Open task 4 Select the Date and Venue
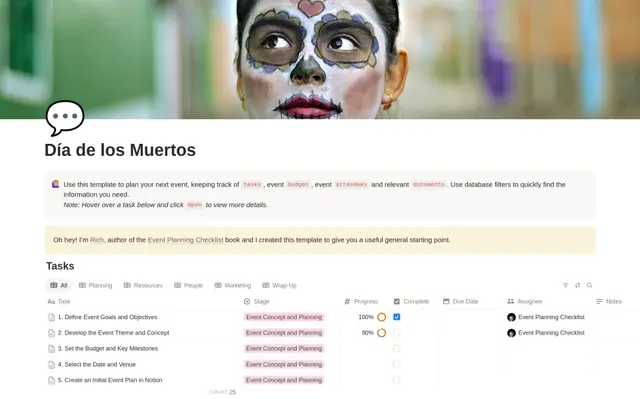640x399 pixels. tap(97, 364)
